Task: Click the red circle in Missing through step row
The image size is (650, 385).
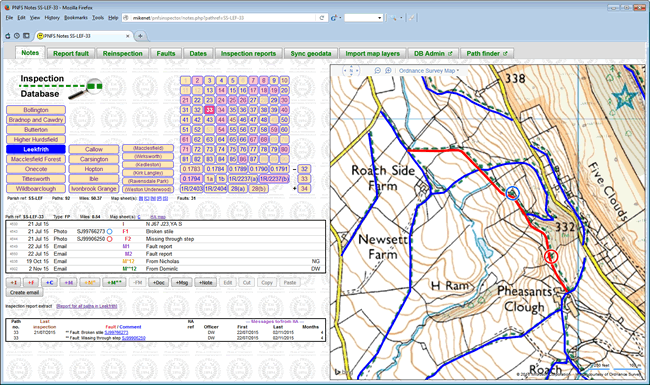Action: pyautogui.click(x=109, y=239)
